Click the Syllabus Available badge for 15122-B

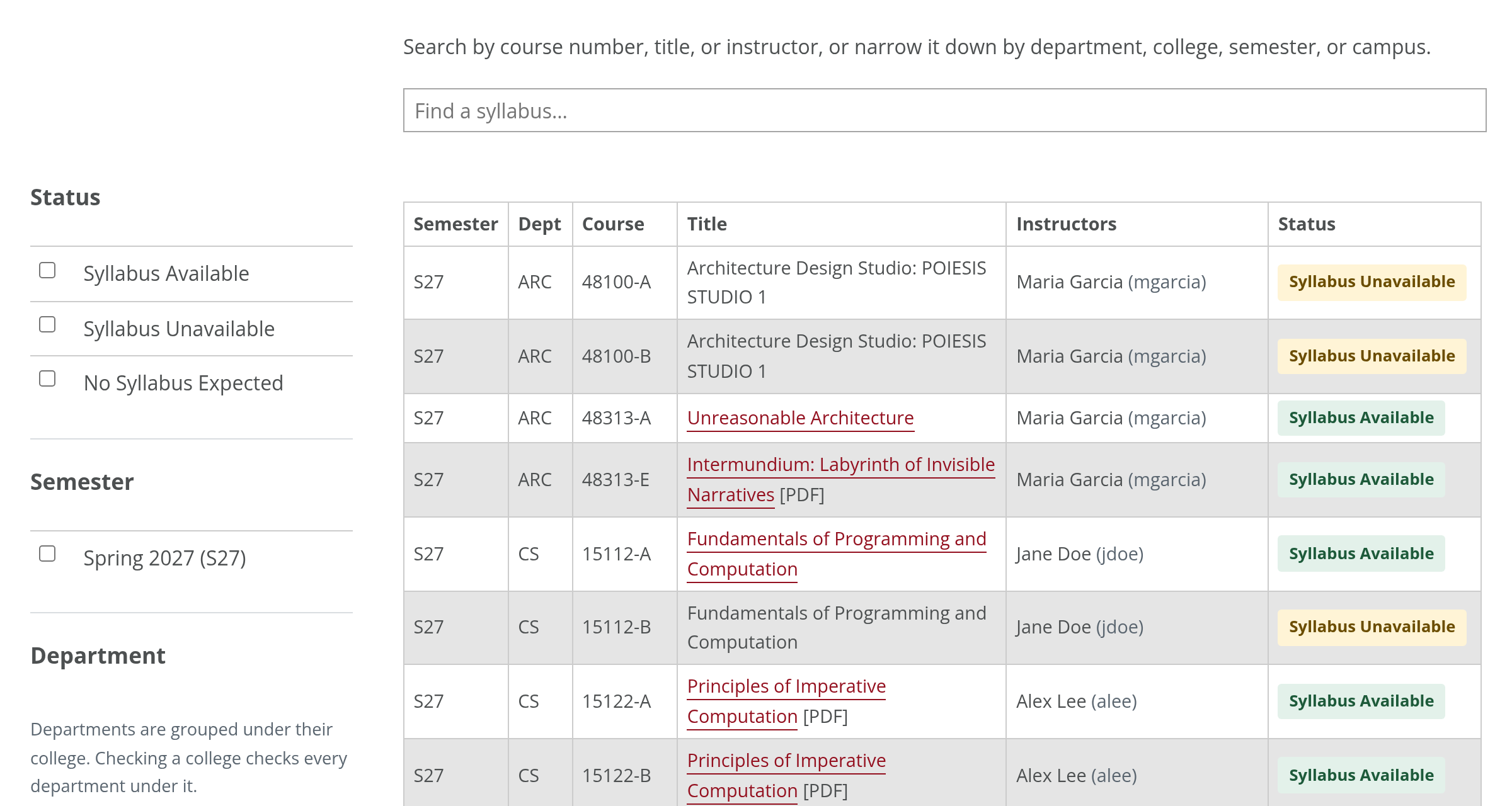pyautogui.click(x=1361, y=776)
